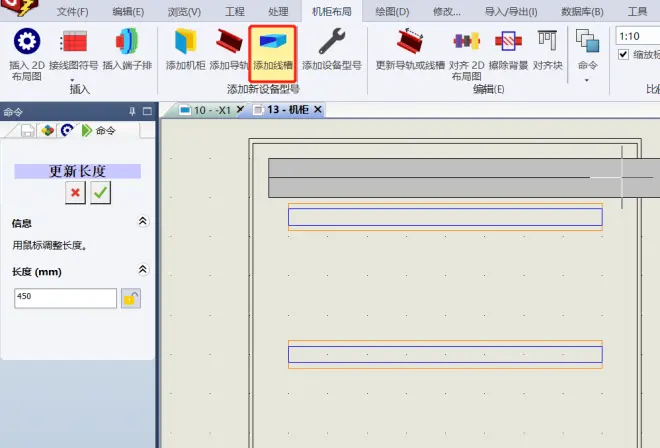Select the lower rail in the cabinet
This screenshot has height=448, width=660.
pyautogui.click(x=445, y=355)
